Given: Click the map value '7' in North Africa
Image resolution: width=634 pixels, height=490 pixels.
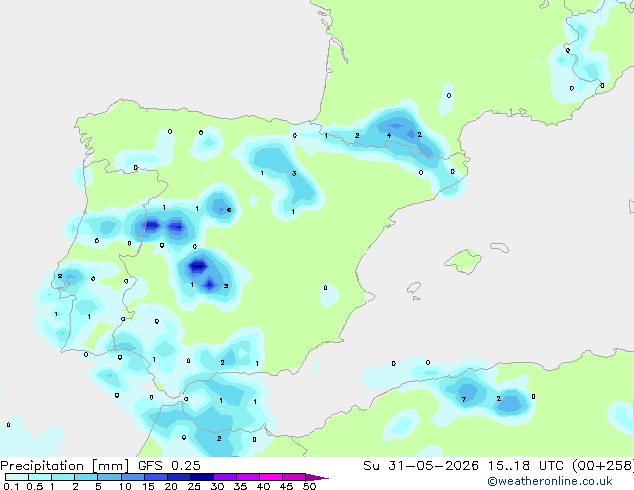Looking at the screenshot, I should coord(464,399).
